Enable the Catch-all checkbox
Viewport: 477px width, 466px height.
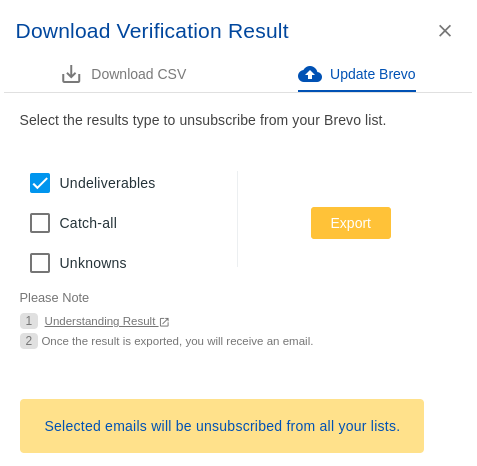click(40, 223)
